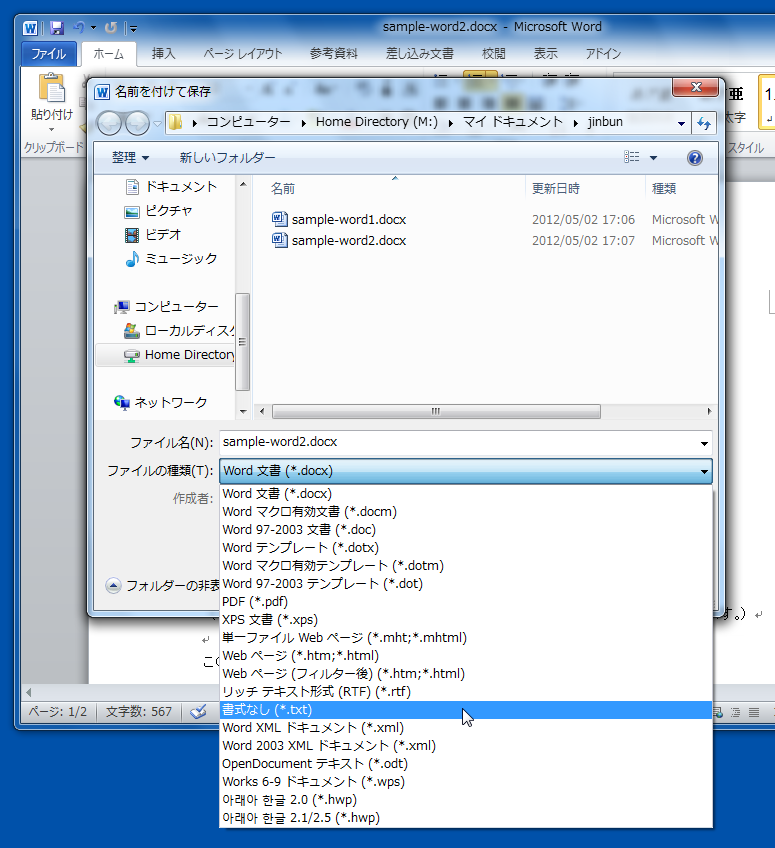775x848 pixels.
Task: Choose XPS 文書 (*.xps) file type
Action: [466, 619]
